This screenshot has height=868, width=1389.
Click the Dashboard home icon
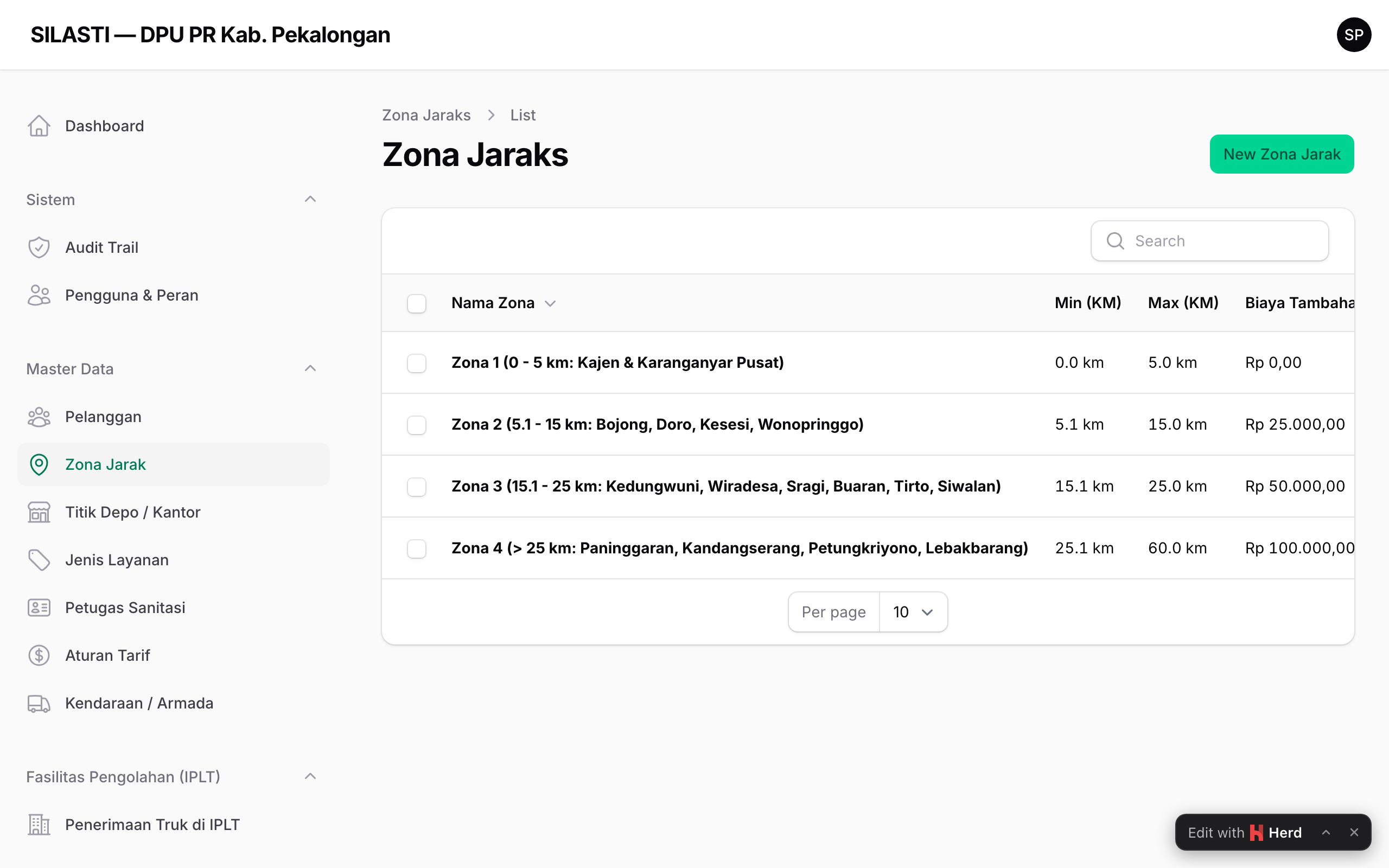coord(39,126)
